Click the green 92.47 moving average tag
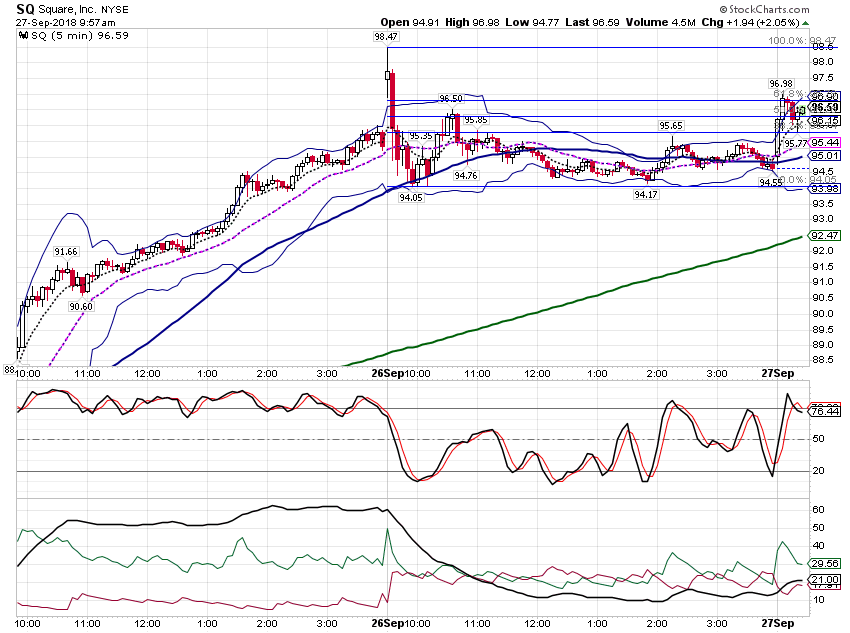 825,236
